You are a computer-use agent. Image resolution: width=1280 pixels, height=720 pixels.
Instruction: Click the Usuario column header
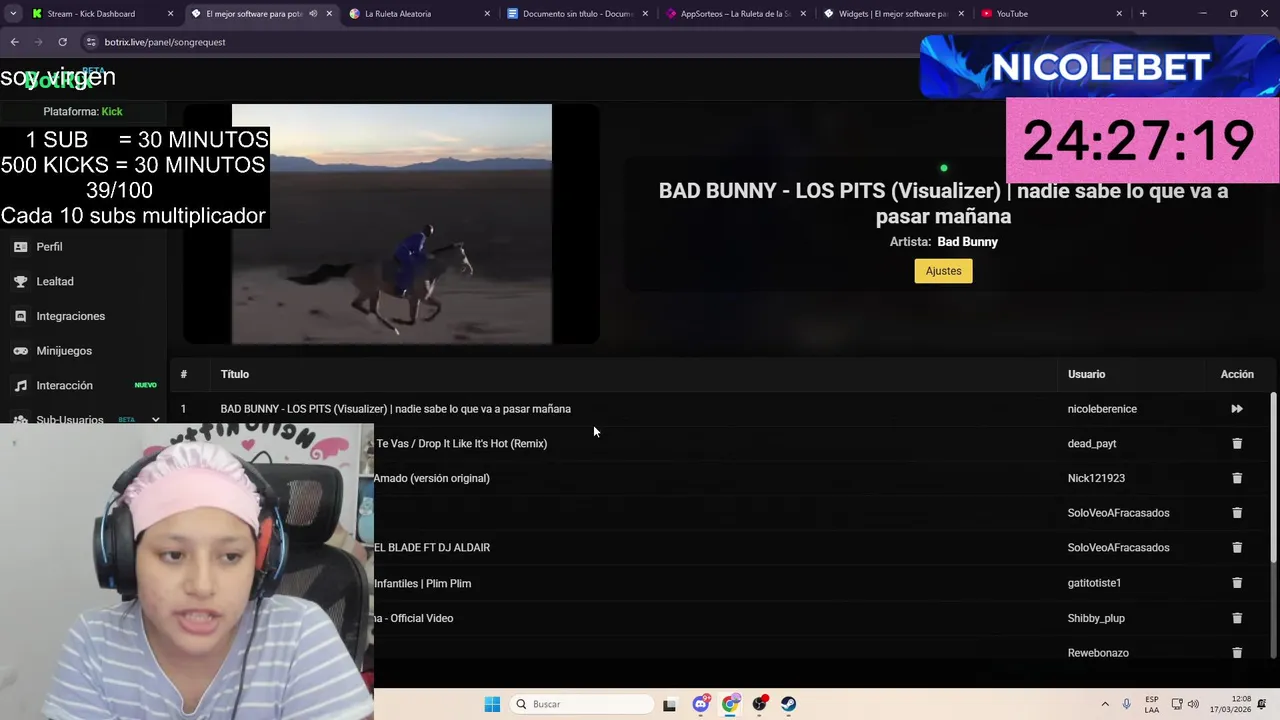coord(1086,374)
